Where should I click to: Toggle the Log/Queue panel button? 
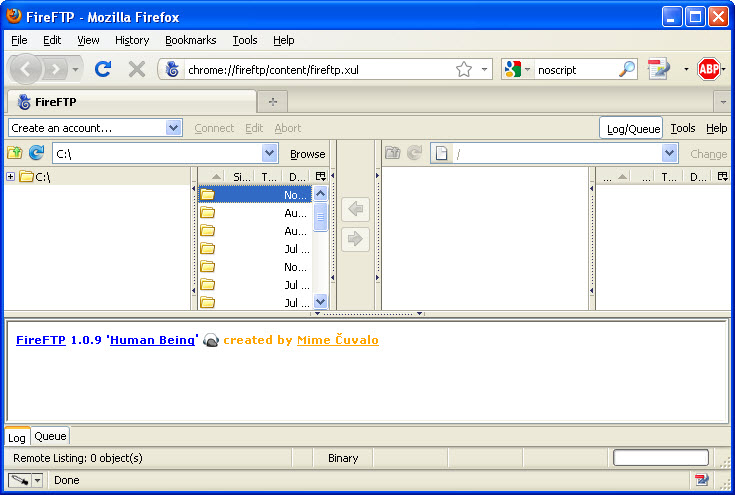tap(632, 129)
